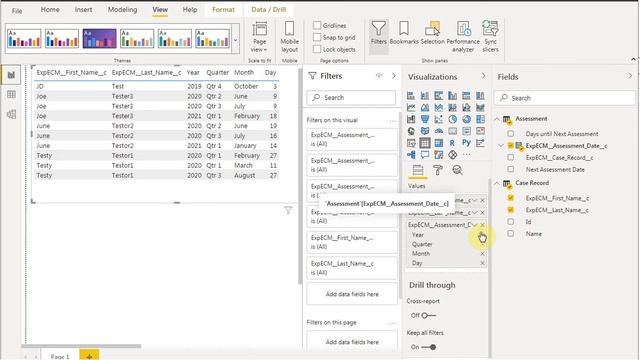Check Next Assessment Date field

tap(511, 169)
